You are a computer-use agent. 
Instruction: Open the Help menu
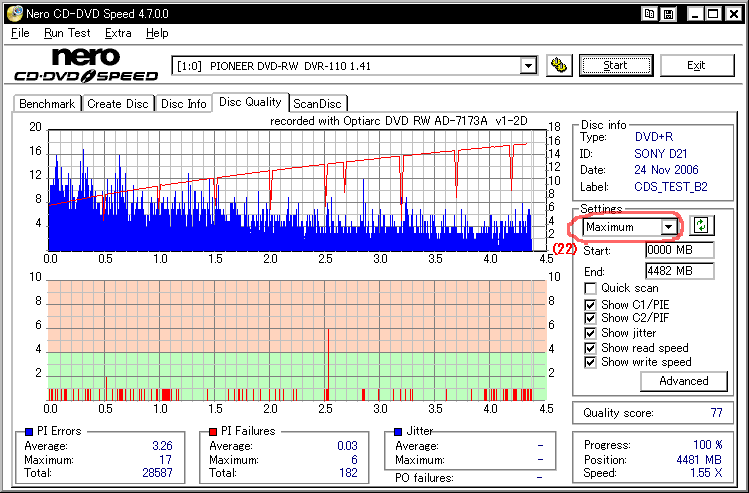click(157, 33)
